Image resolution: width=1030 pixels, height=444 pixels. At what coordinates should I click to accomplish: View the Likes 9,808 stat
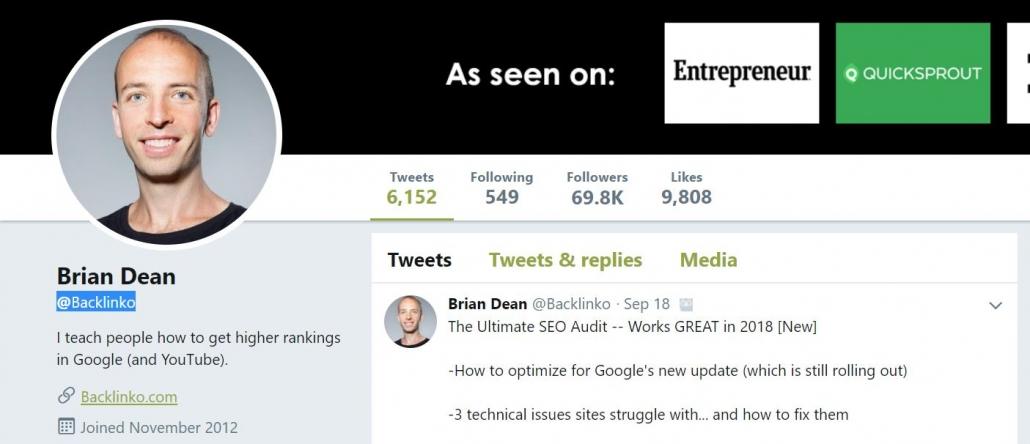click(686, 188)
